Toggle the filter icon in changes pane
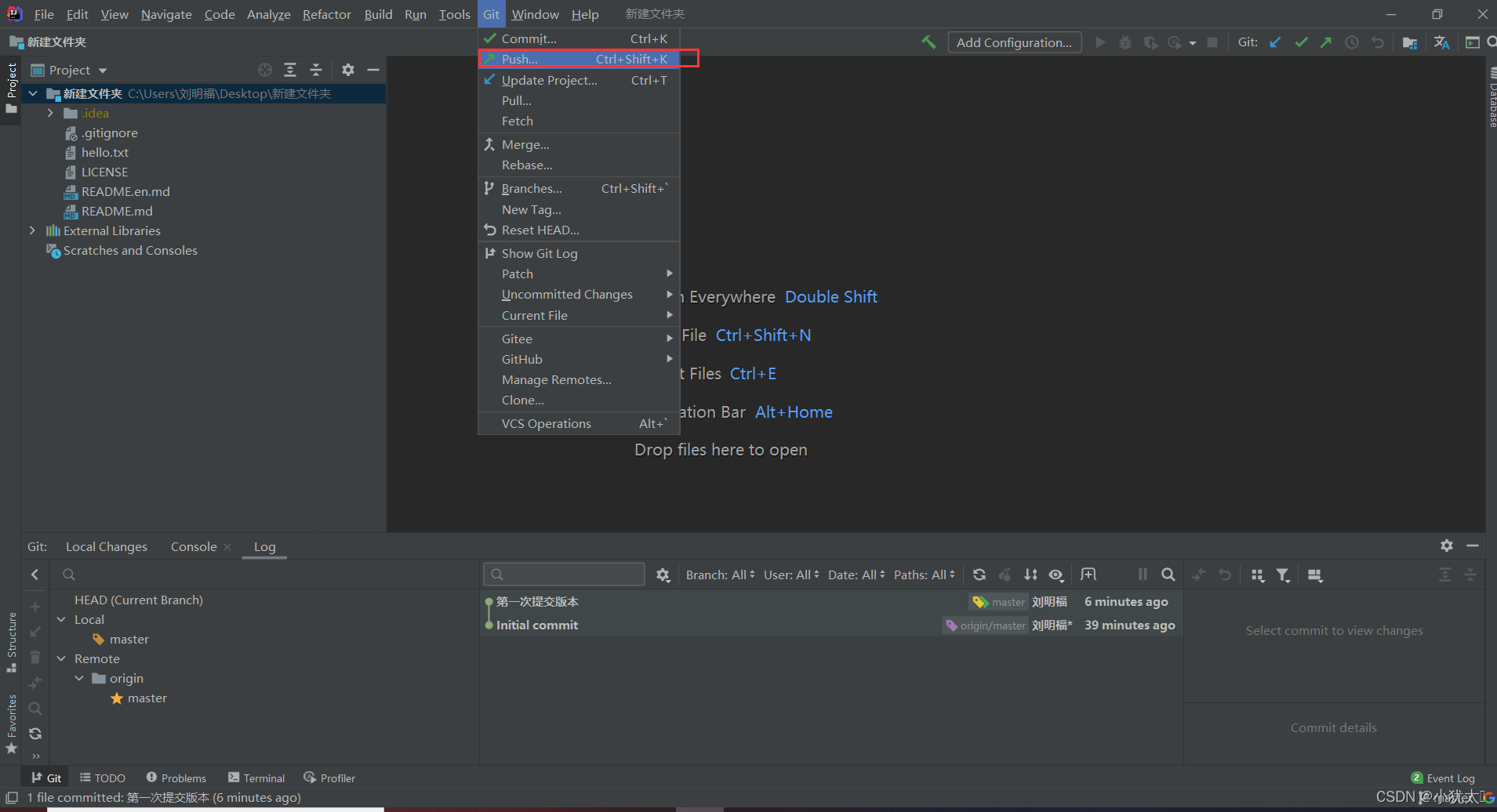 1283,575
